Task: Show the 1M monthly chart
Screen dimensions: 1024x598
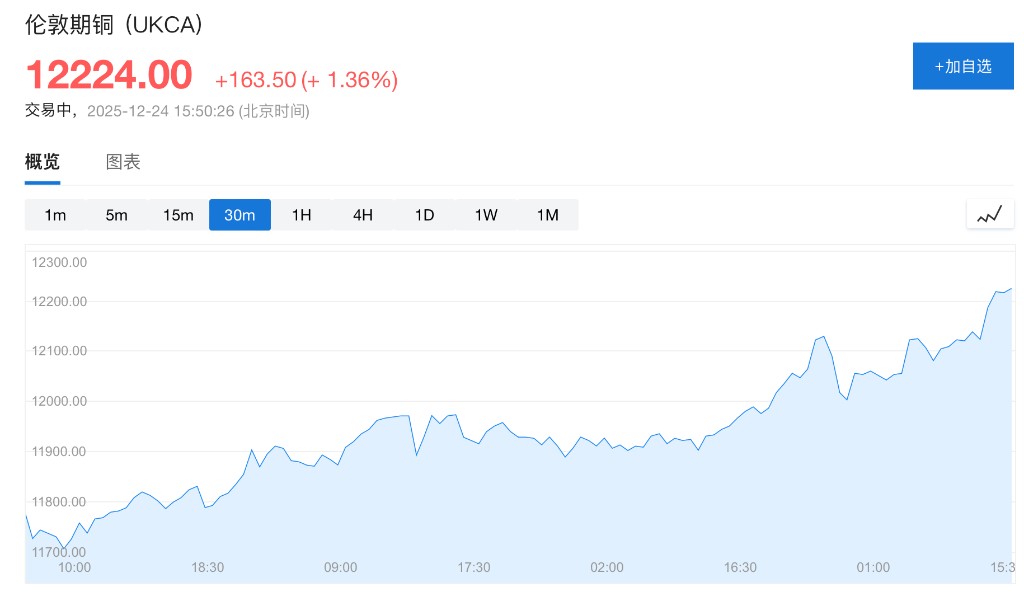Action: pyautogui.click(x=547, y=215)
